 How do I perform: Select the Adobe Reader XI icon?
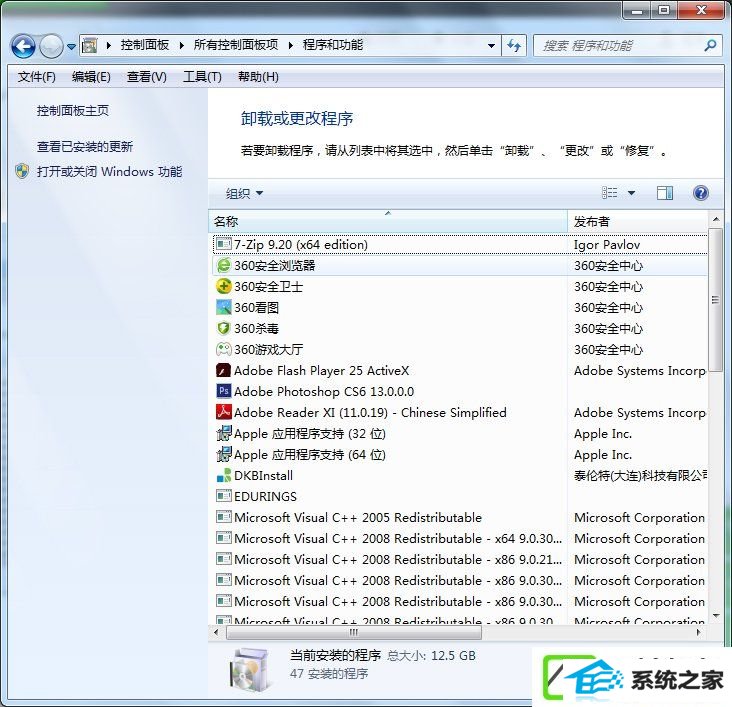click(224, 412)
